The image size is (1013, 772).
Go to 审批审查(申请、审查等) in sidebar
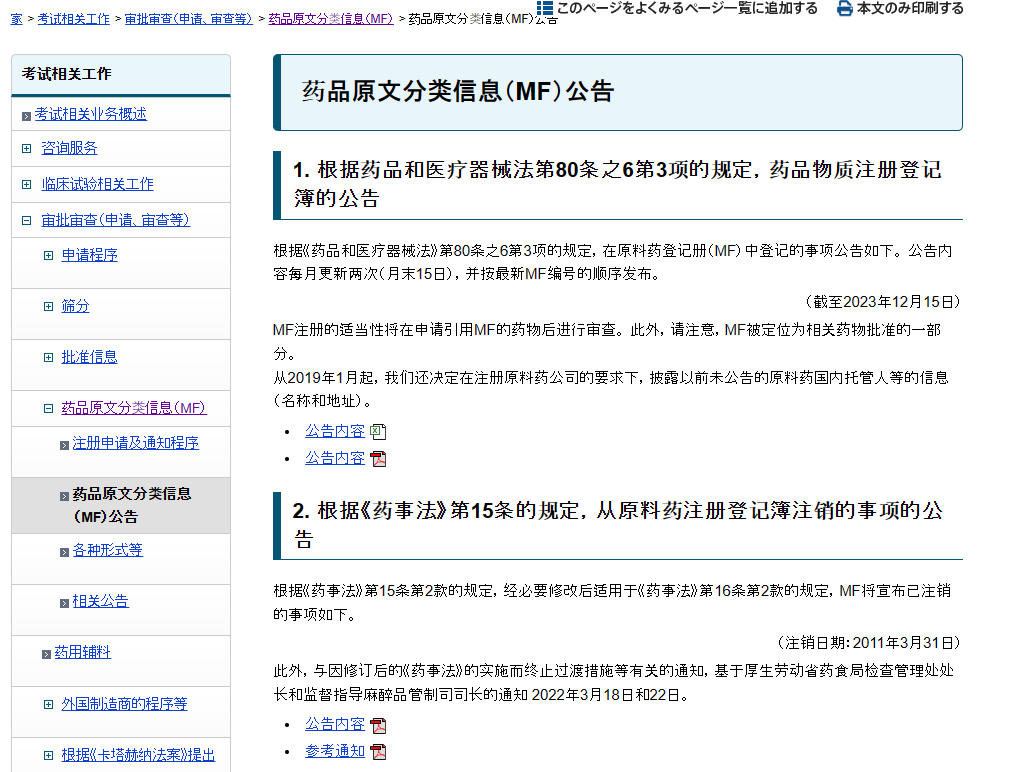click(x=116, y=221)
